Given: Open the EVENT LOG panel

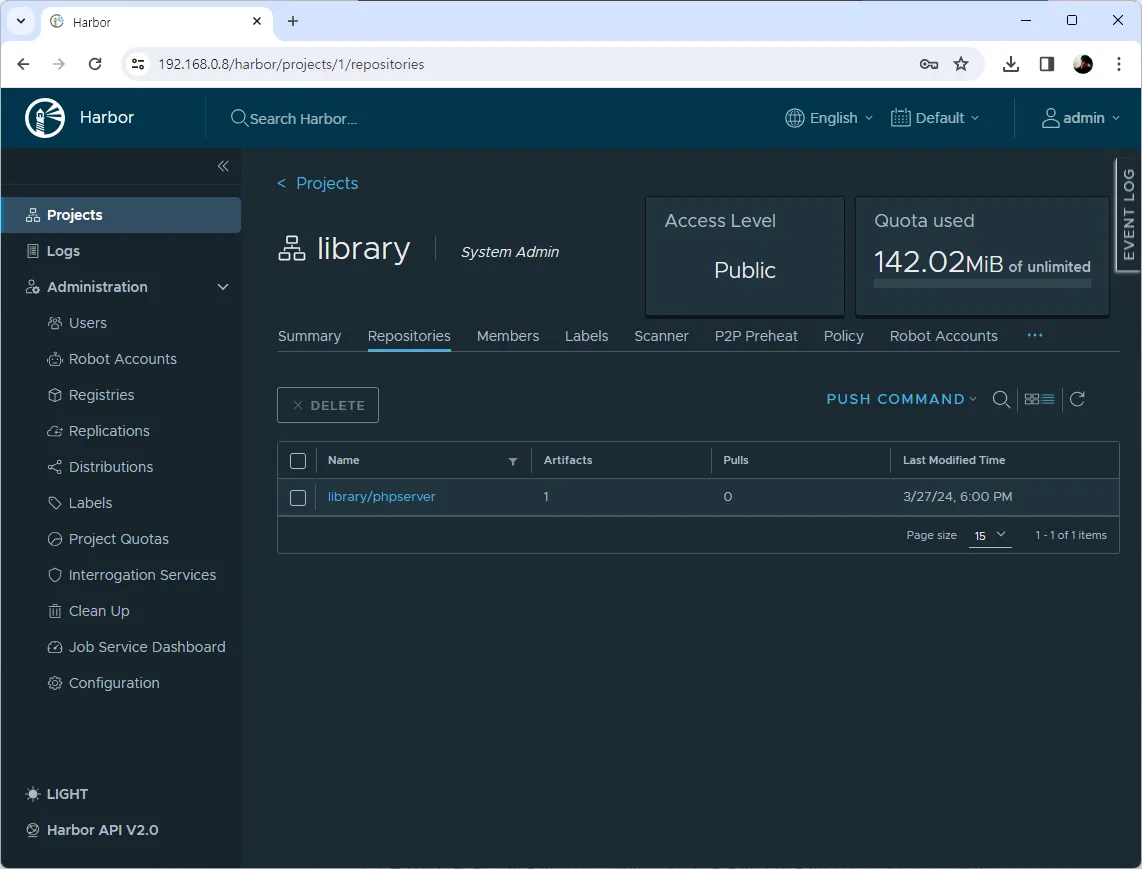Looking at the screenshot, I should pos(1128,215).
